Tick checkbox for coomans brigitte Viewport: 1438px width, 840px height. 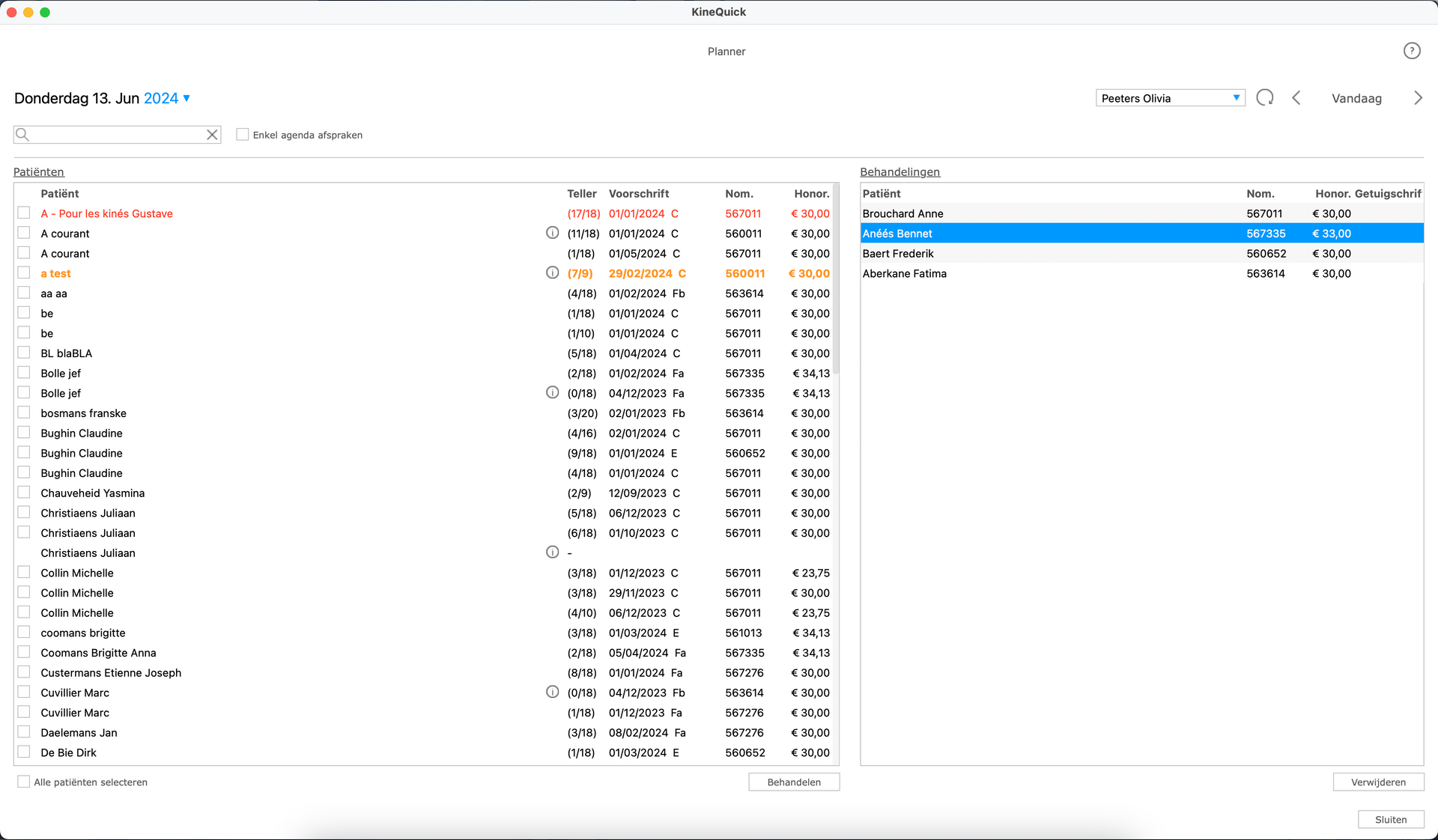24,633
